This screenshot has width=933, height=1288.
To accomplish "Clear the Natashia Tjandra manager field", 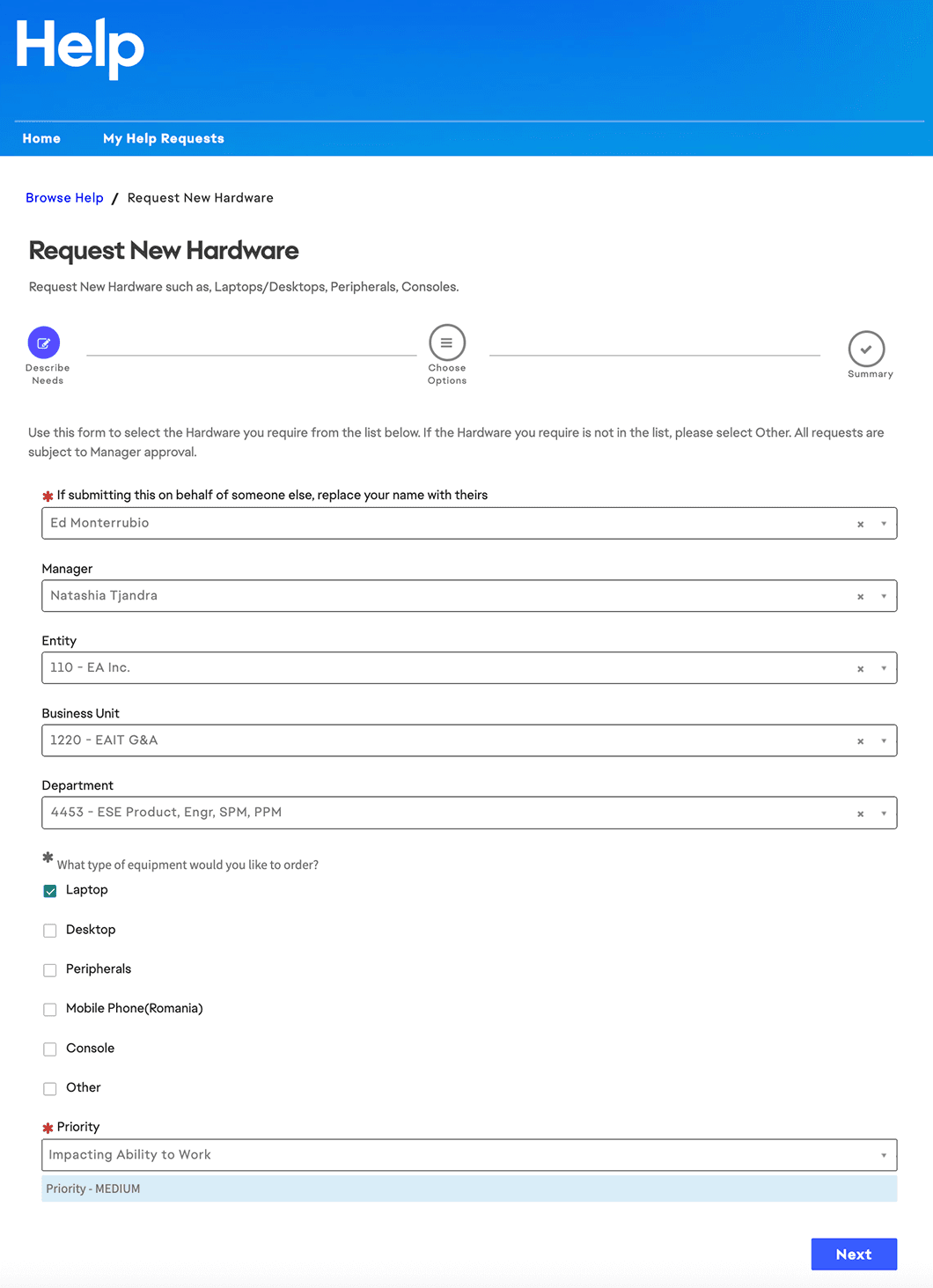I will coord(860,596).
